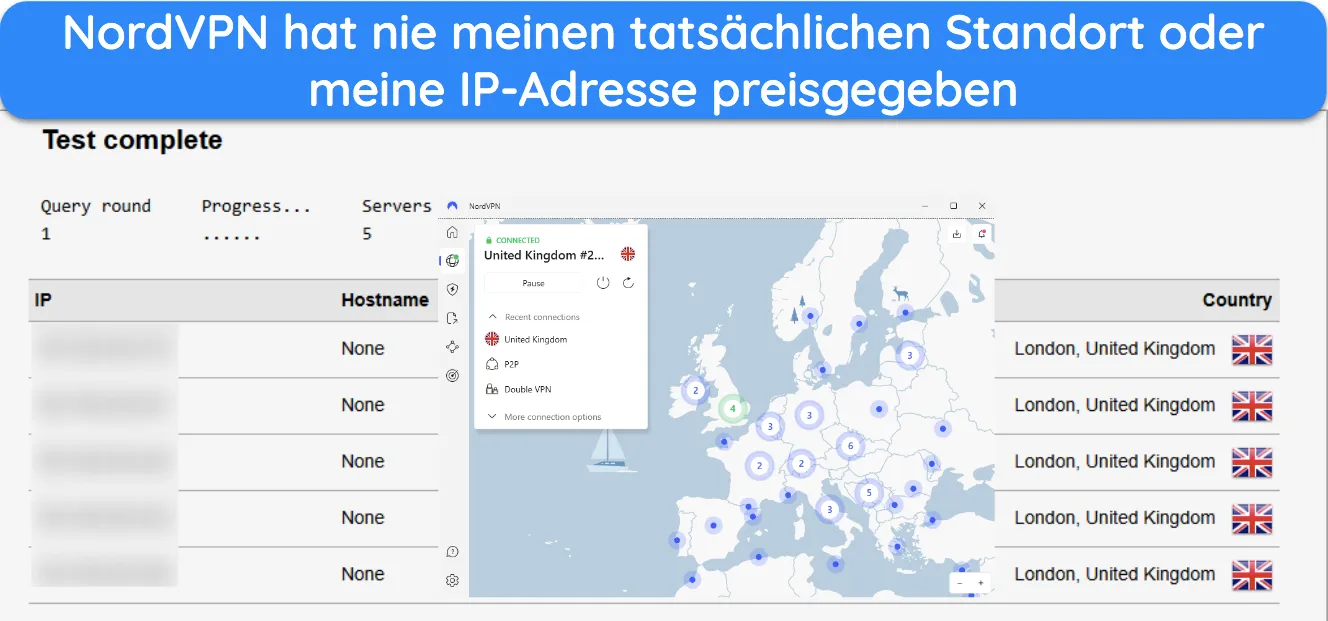Viewport: 1328px width, 621px height.
Task: Select the globe VPN icon in sidebar
Action: [x=452, y=261]
